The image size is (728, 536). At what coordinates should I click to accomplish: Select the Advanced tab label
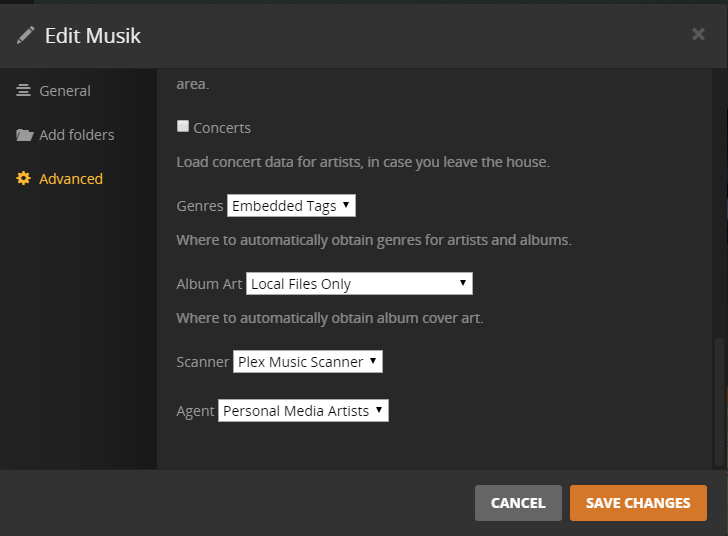click(x=71, y=179)
